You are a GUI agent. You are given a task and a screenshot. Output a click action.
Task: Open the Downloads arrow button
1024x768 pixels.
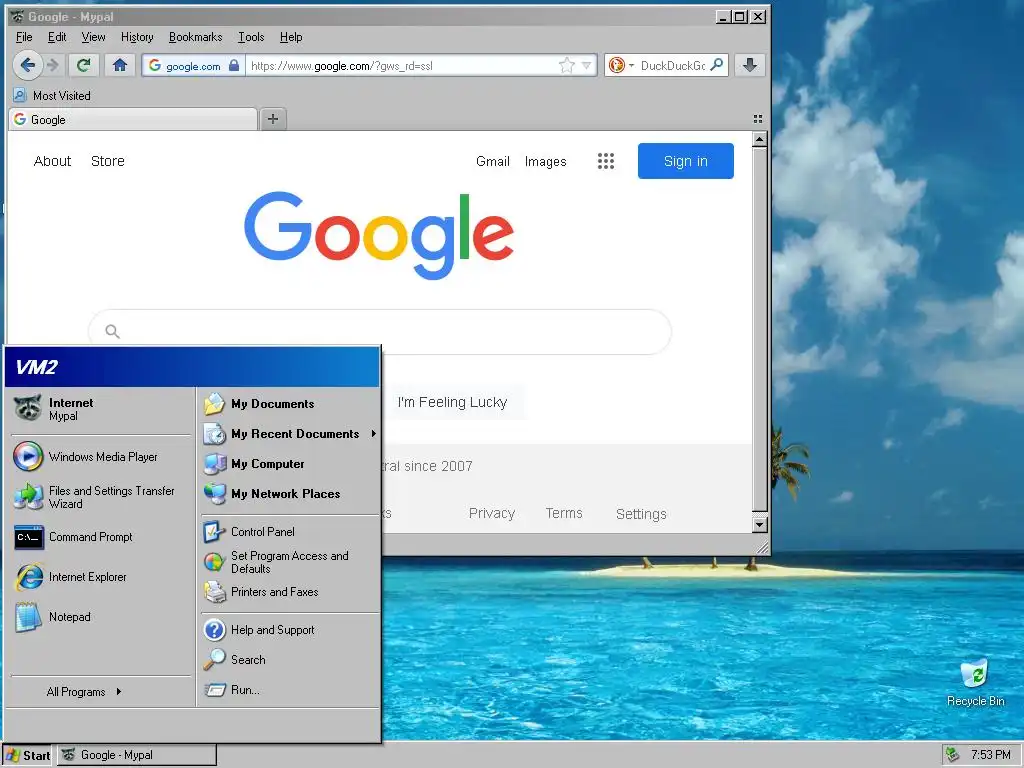coord(750,65)
